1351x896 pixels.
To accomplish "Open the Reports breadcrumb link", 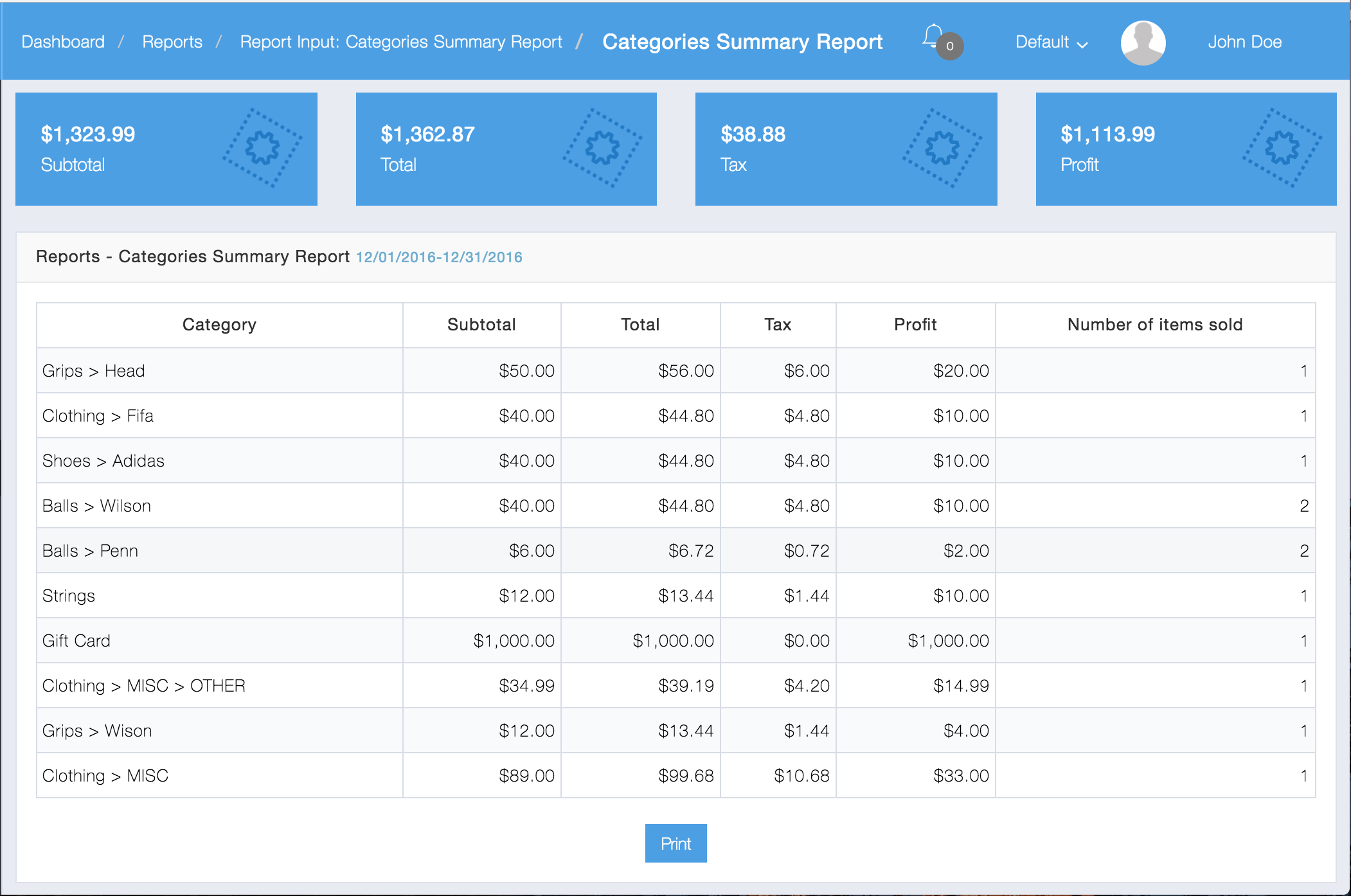I will pyautogui.click(x=172, y=42).
